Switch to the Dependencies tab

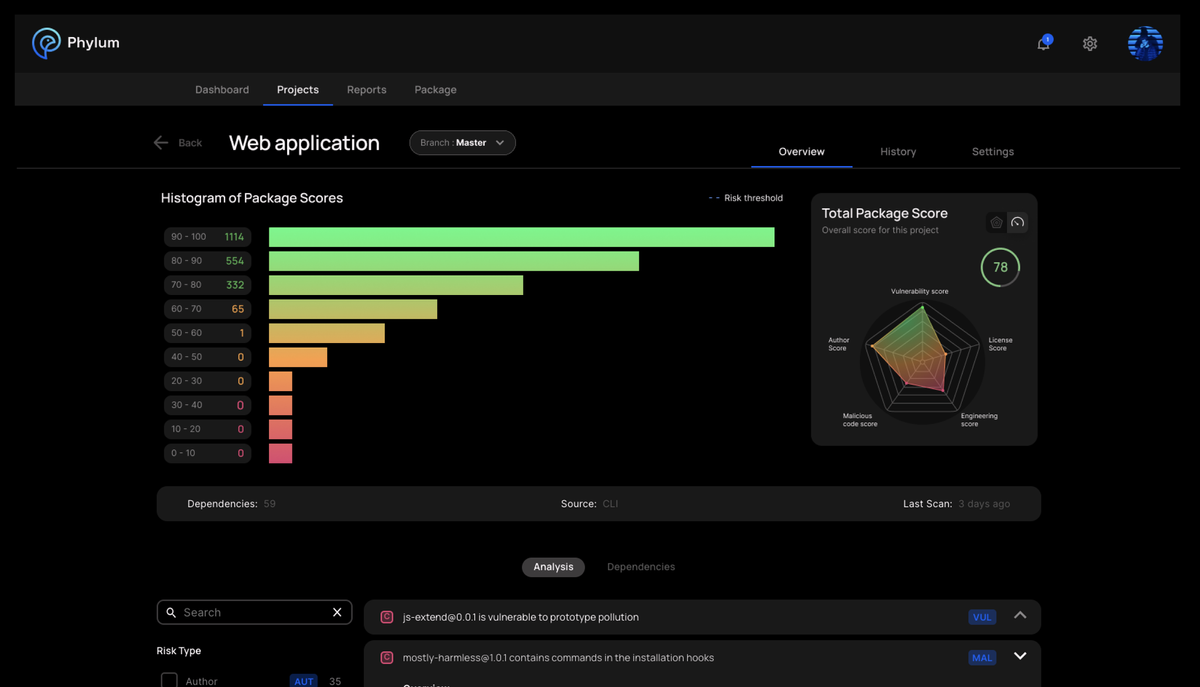[640, 566]
